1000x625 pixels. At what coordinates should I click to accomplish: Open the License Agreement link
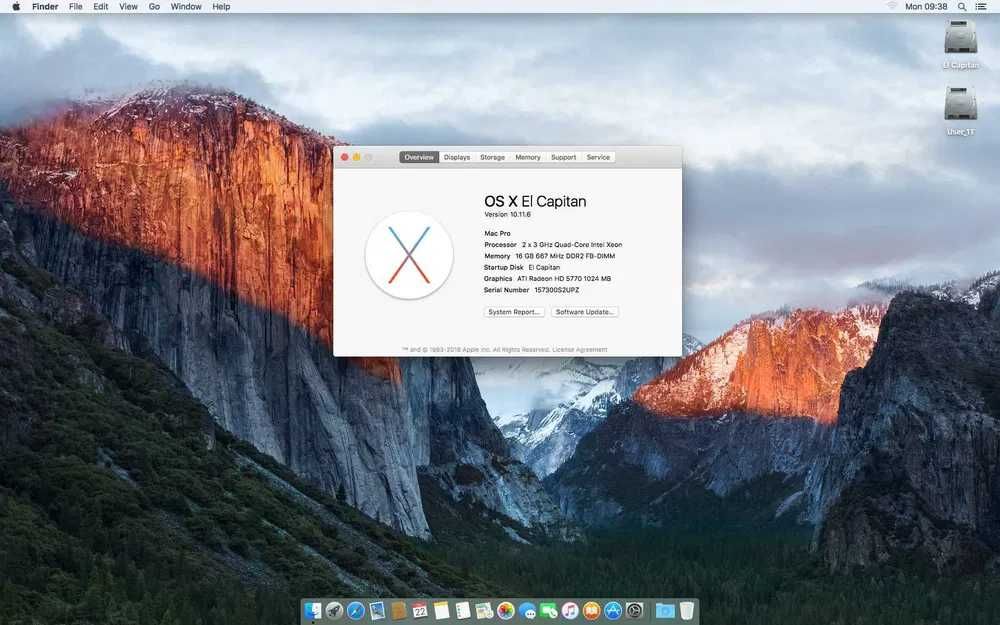(580, 349)
